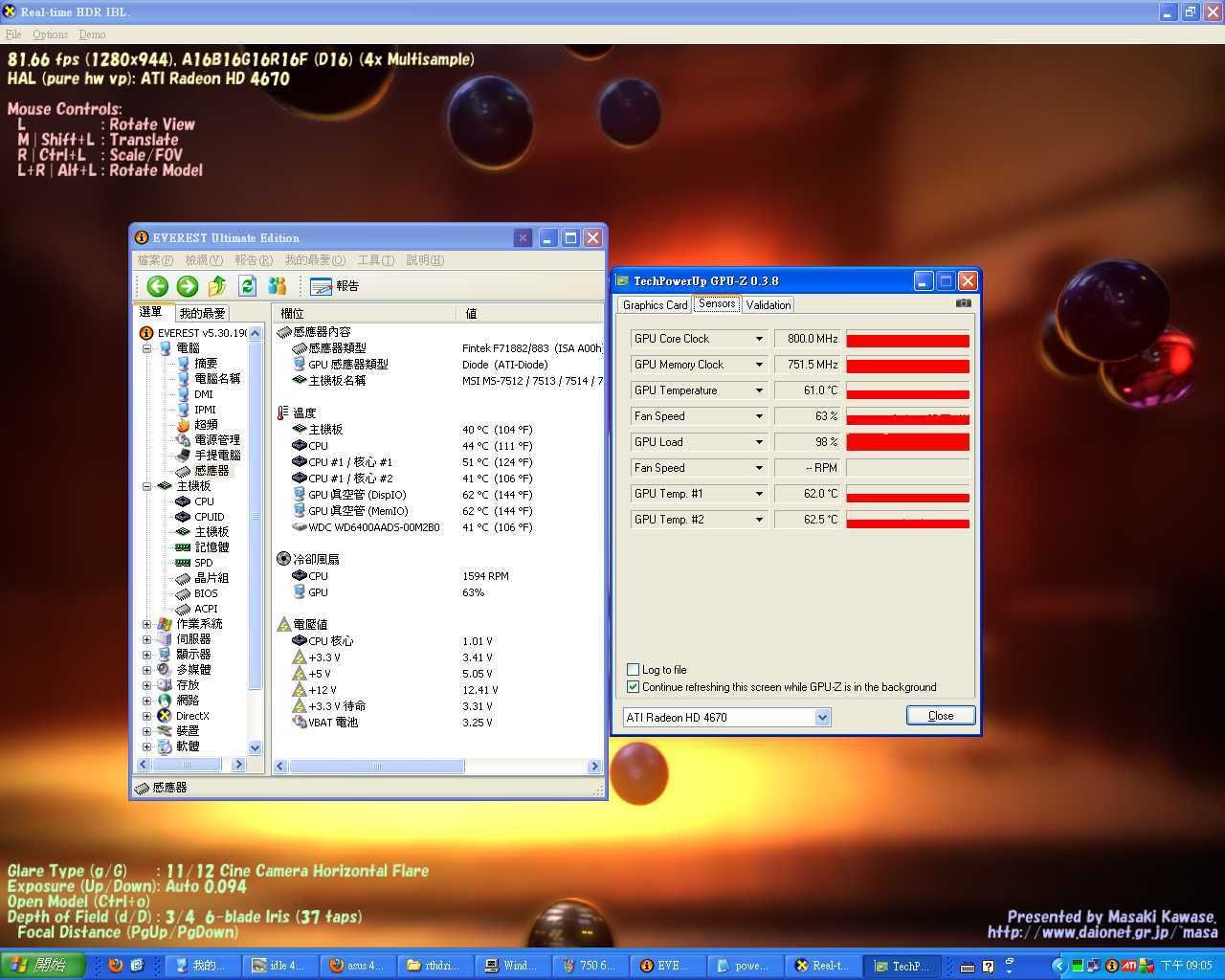Image resolution: width=1225 pixels, height=980 pixels.
Task: Click the green Forward arrow in EVEREST toolbar
Action: coord(188,285)
